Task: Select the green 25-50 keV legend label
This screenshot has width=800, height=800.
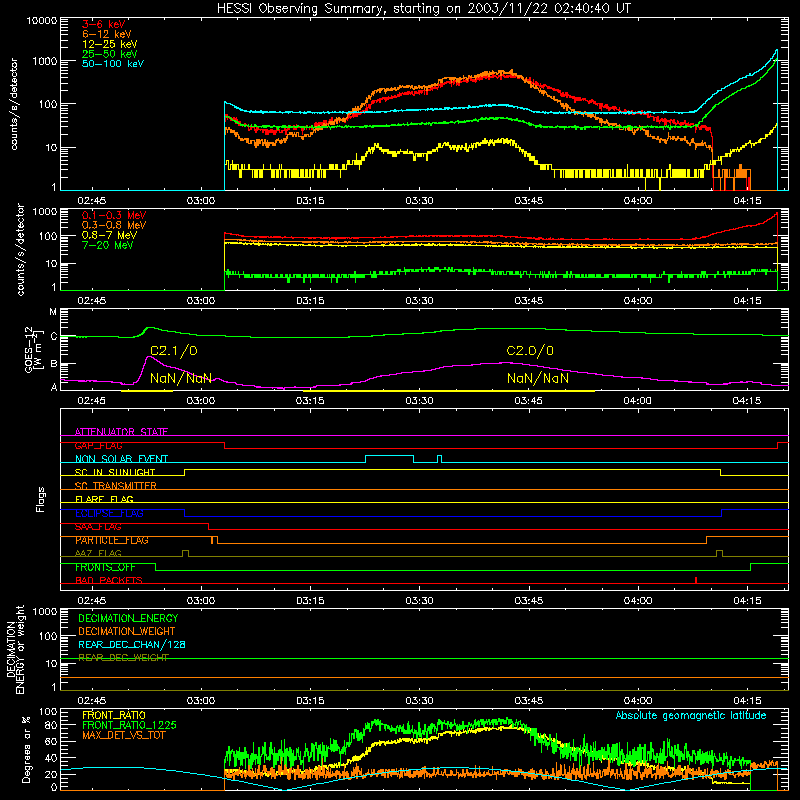Action: 110,54
